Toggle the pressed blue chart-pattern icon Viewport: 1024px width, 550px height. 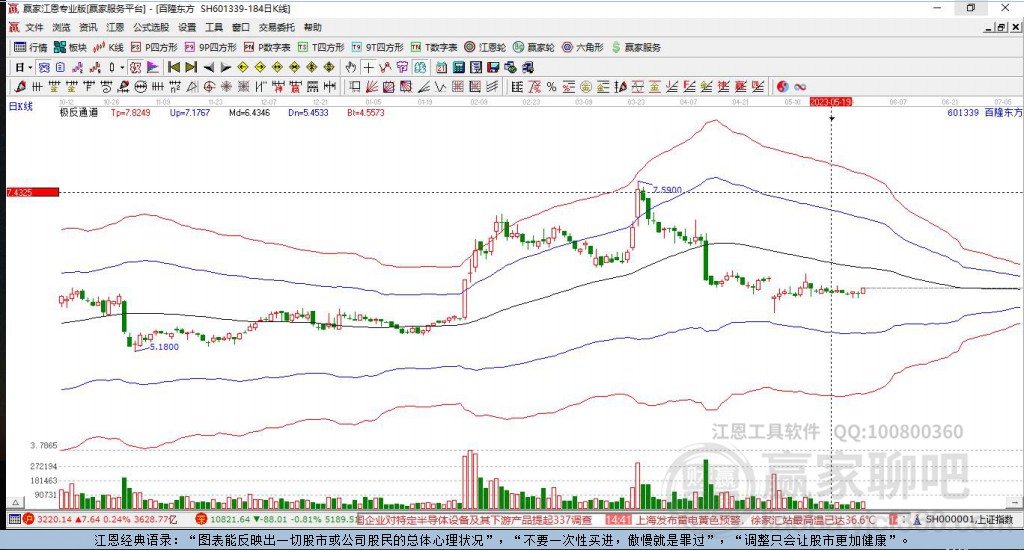point(43,67)
